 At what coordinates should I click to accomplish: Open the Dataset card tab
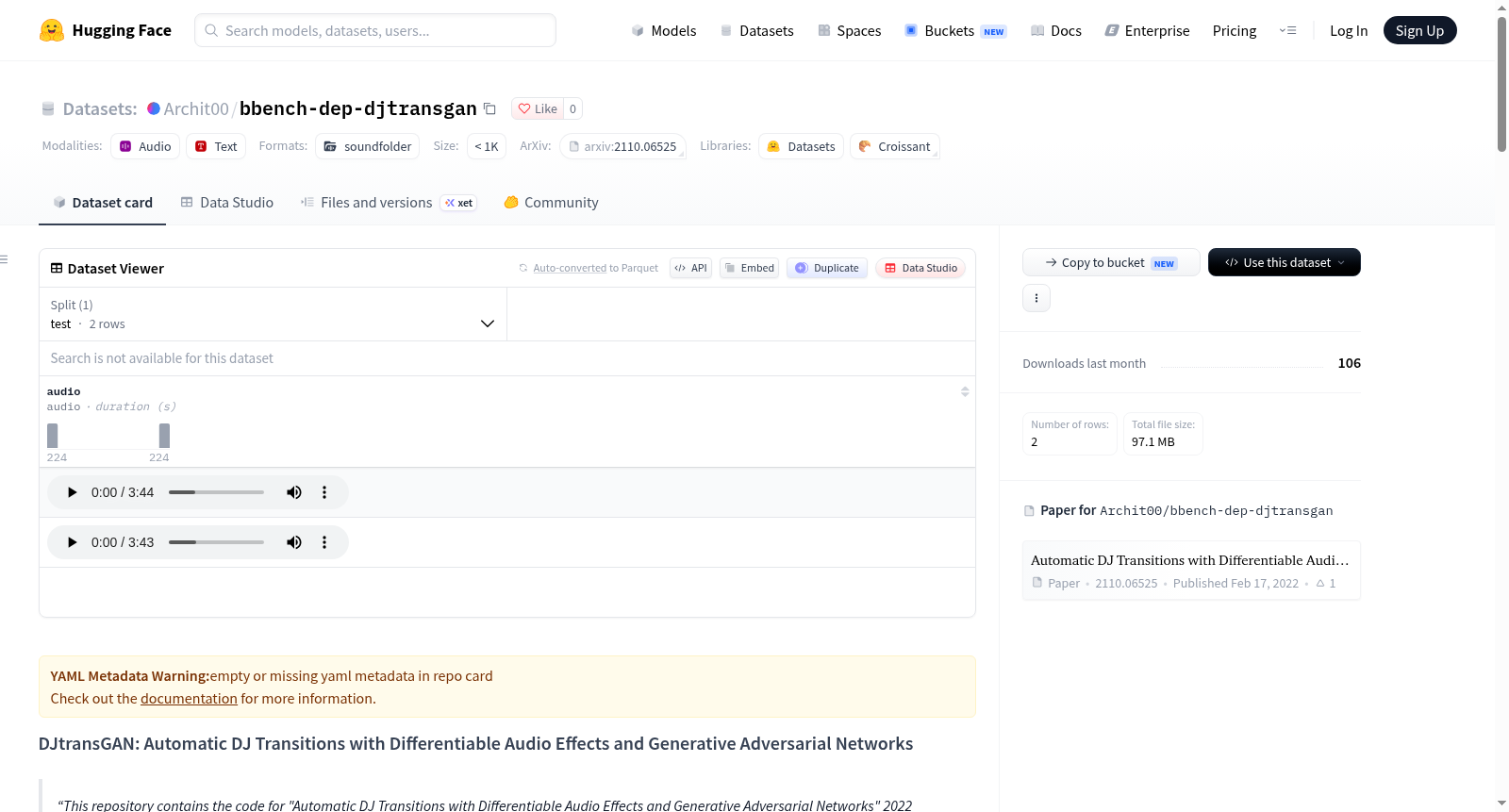103,203
